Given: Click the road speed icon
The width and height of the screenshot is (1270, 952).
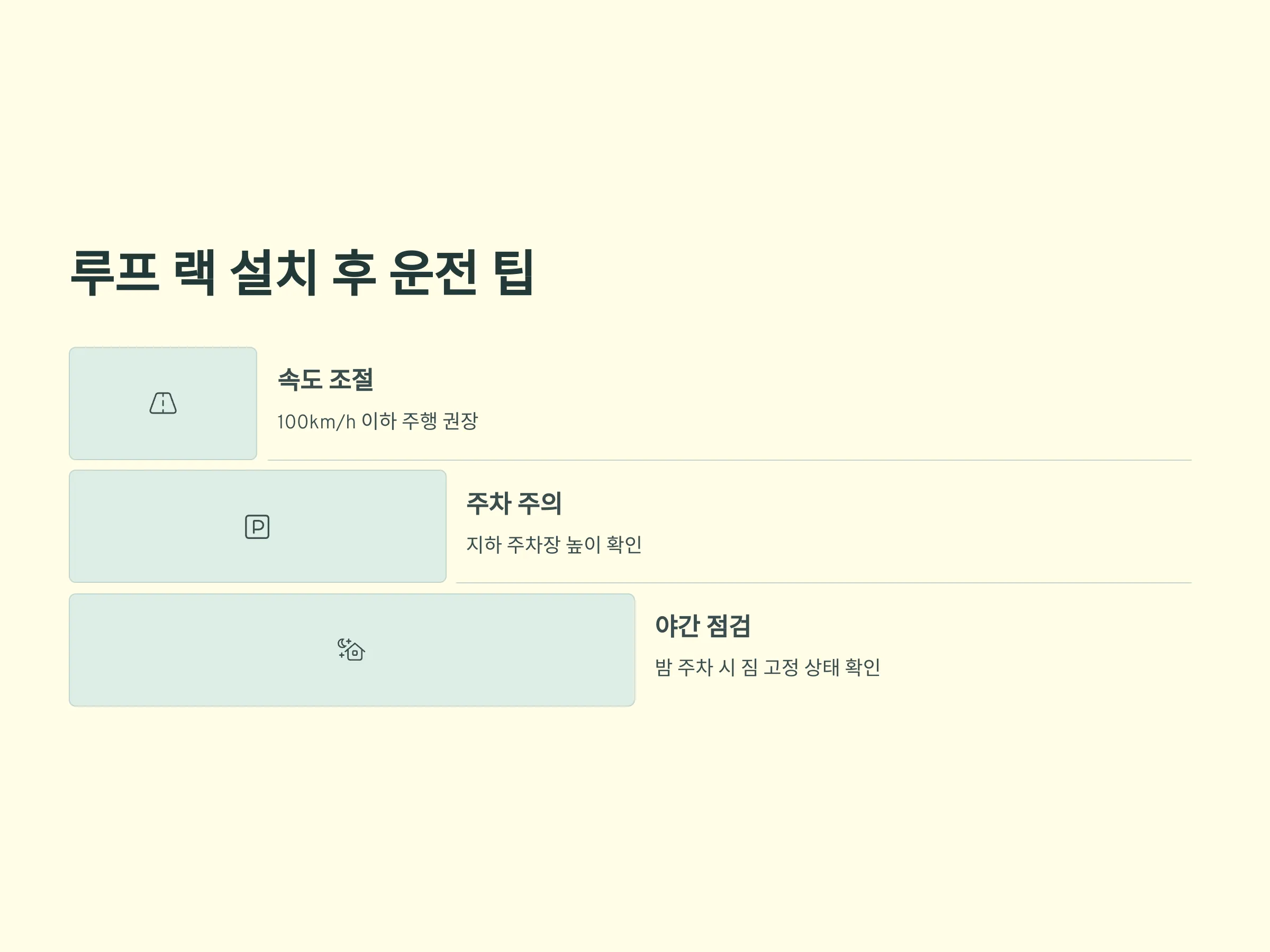Looking at the screenshot, I should pyautogui.click(x=163, y=403).
